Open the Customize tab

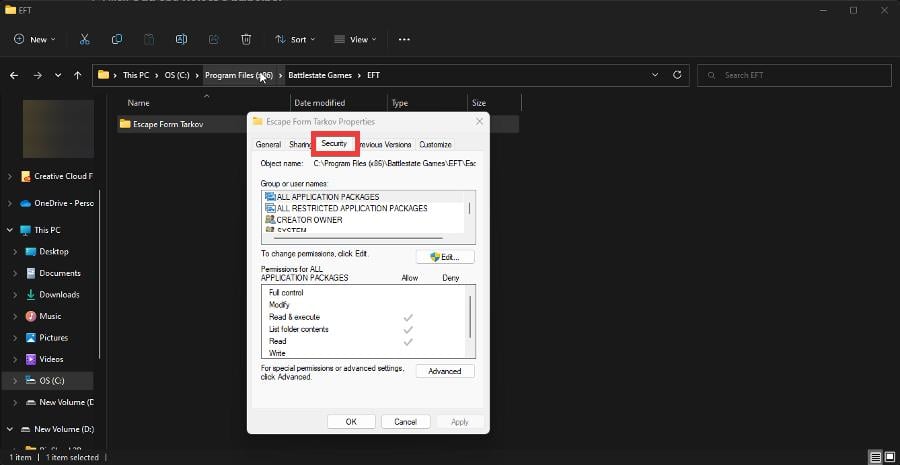point(435,145)
